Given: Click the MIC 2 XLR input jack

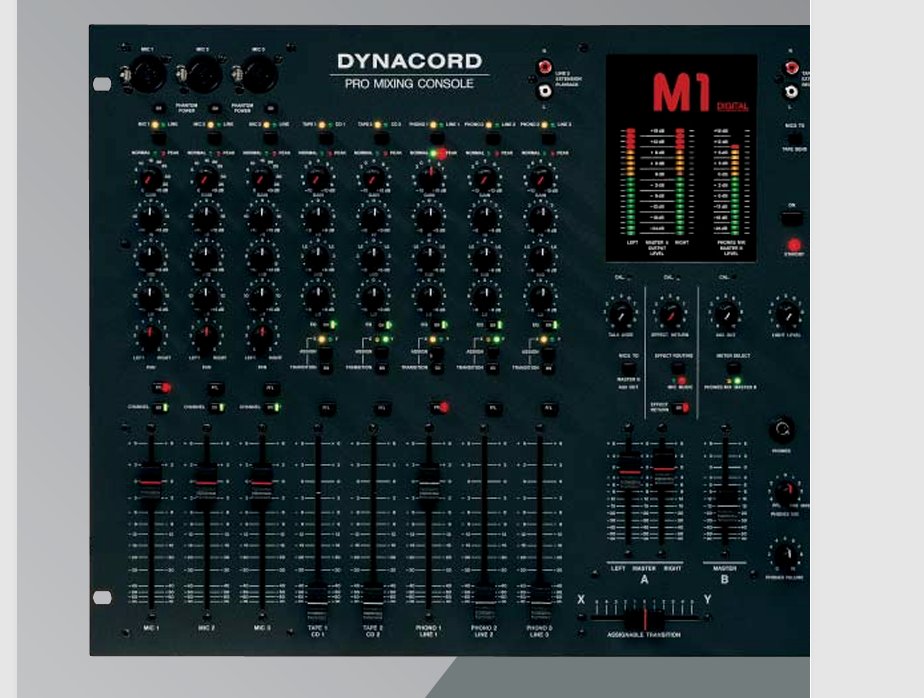Looking at the screenshot, I should tap(203, 74).
